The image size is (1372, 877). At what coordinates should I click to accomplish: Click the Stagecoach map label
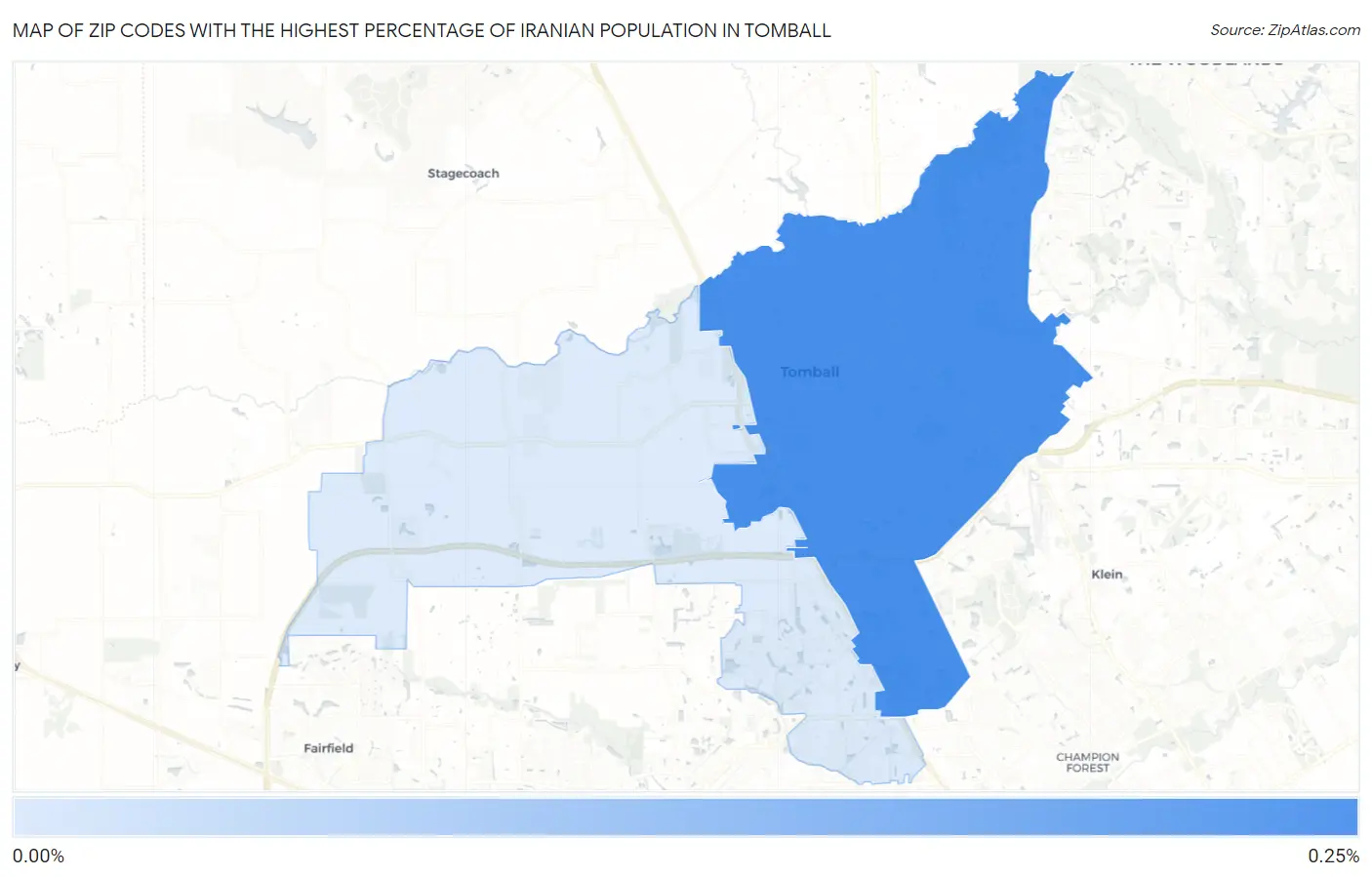pos(464,174)
